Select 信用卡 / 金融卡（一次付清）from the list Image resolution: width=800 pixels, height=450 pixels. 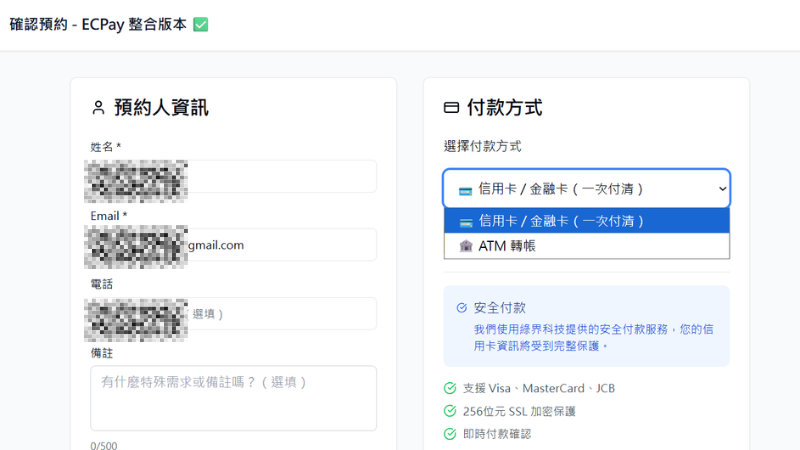pos(587,221)
